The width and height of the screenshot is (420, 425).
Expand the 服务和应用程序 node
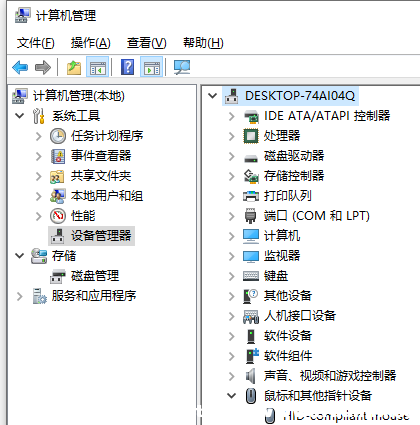[x=20, y=296]
